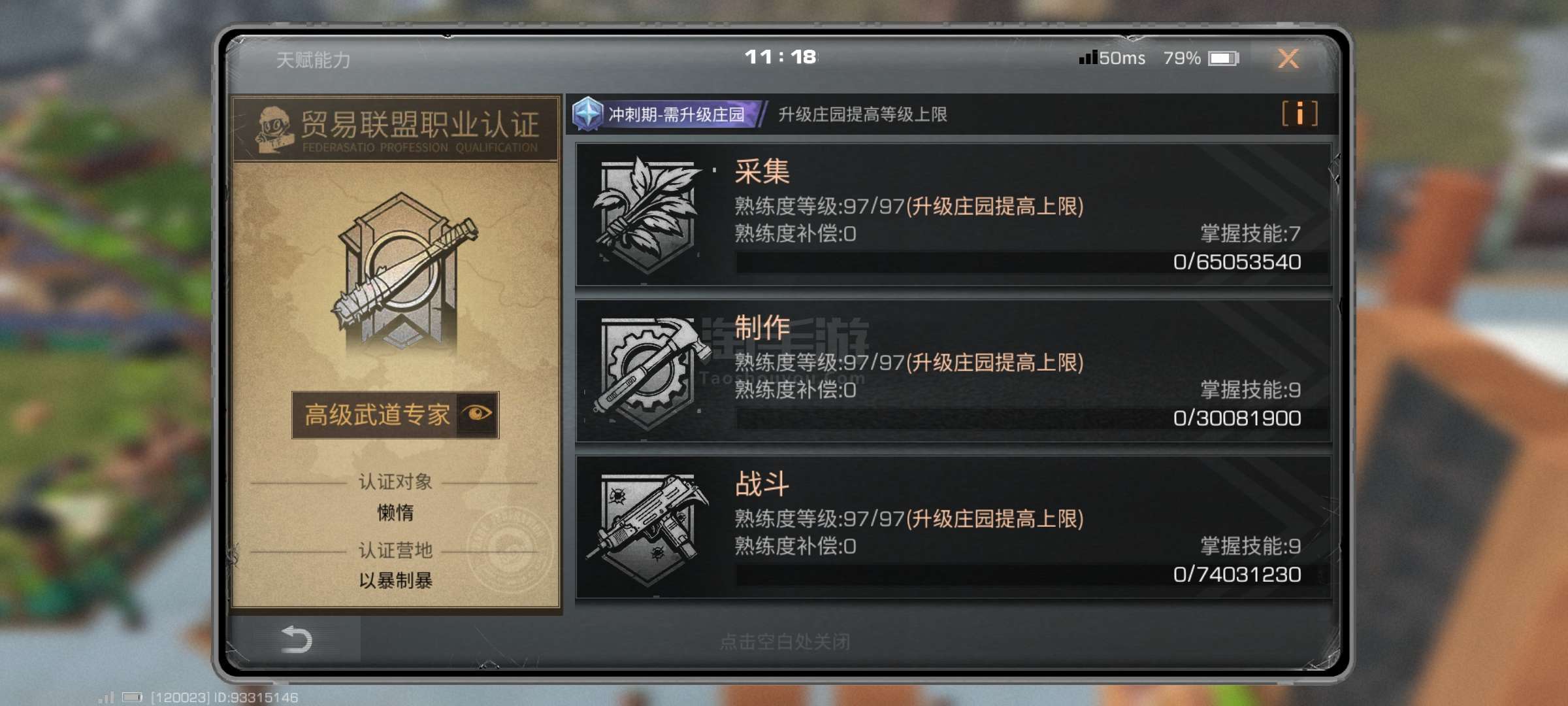Expand the 采集 skill row details
The image size is (1568, 706).
click(x=953, y=214)
